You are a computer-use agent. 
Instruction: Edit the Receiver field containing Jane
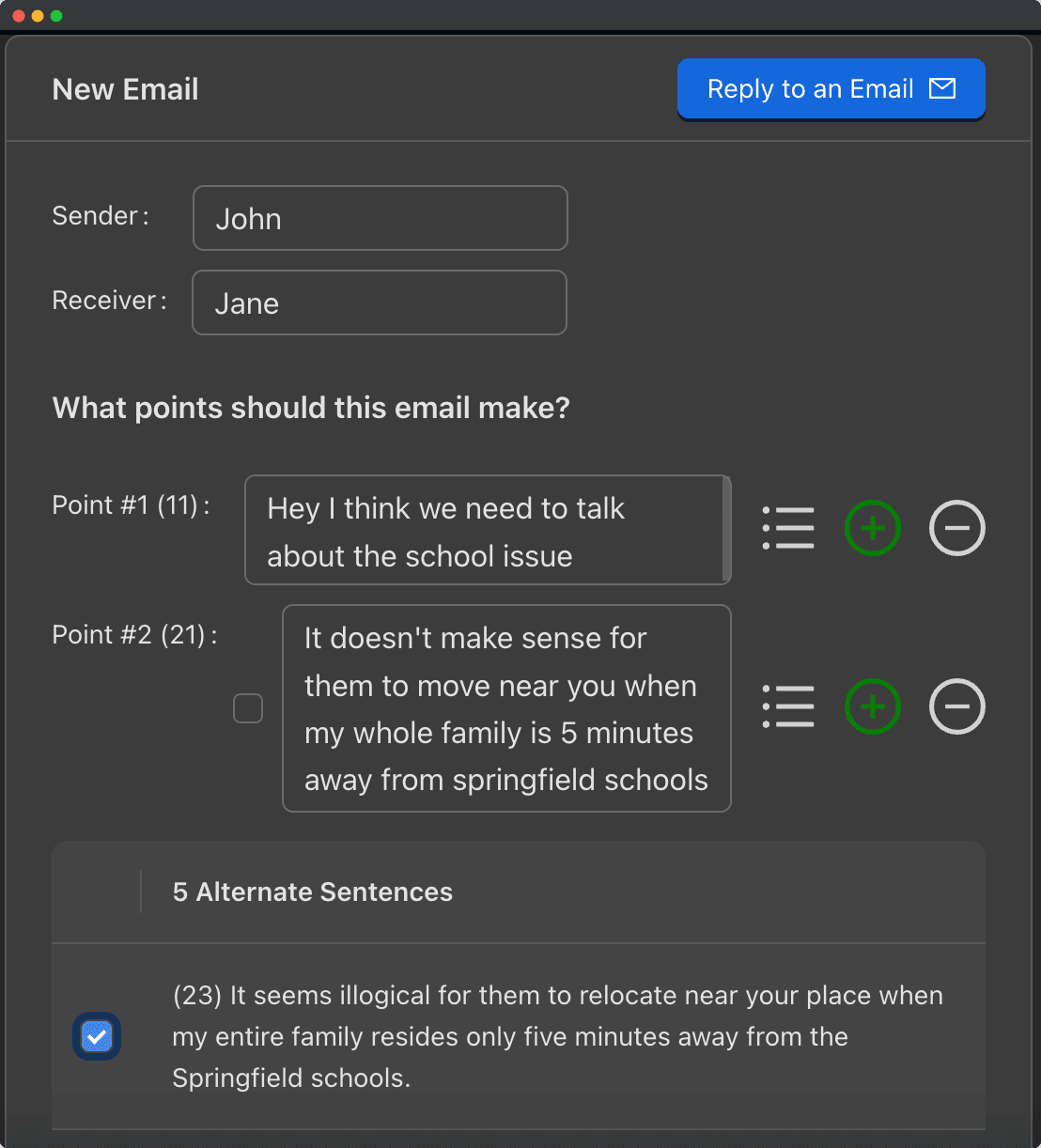pos(380,303)
